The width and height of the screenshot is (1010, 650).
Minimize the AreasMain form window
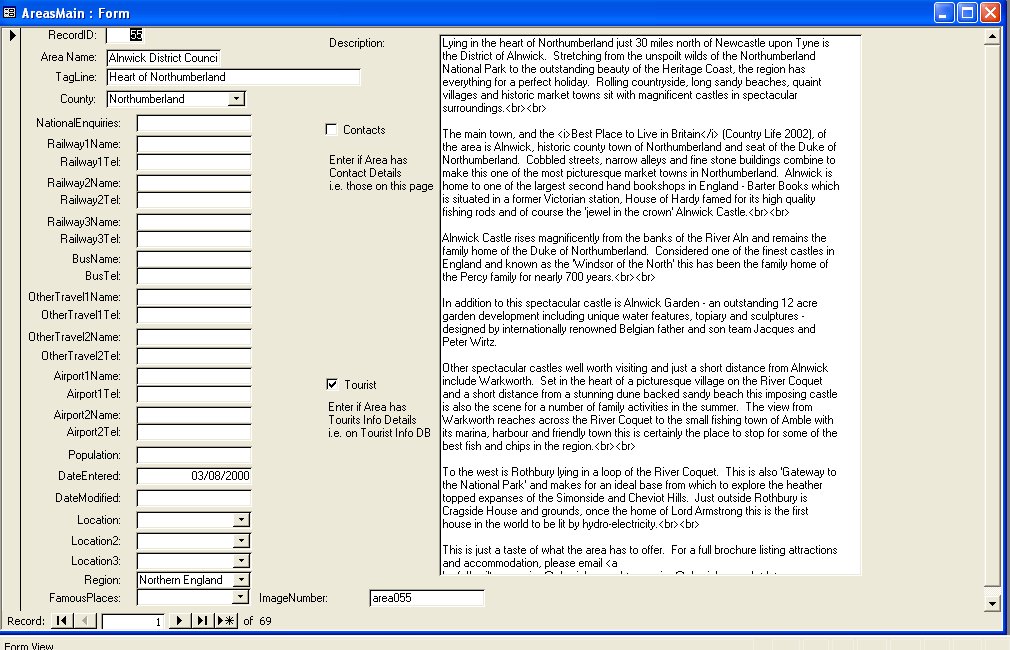[x=944, y=12]
